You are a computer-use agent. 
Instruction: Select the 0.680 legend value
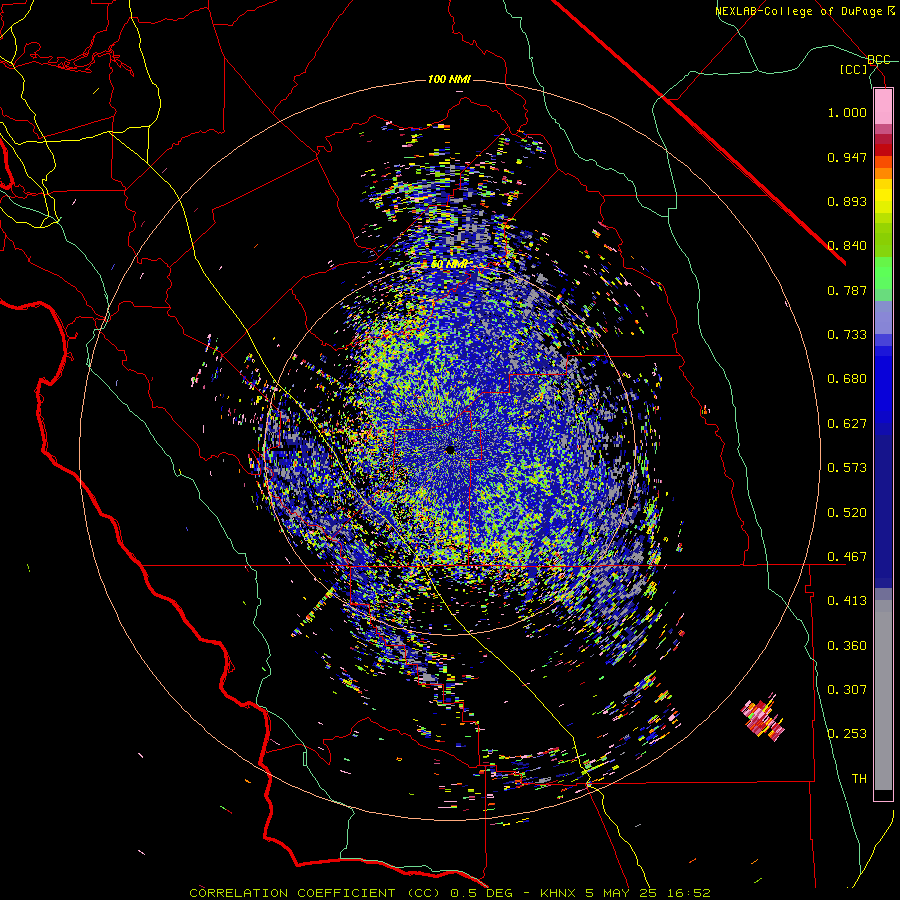(x=847, y=379)
